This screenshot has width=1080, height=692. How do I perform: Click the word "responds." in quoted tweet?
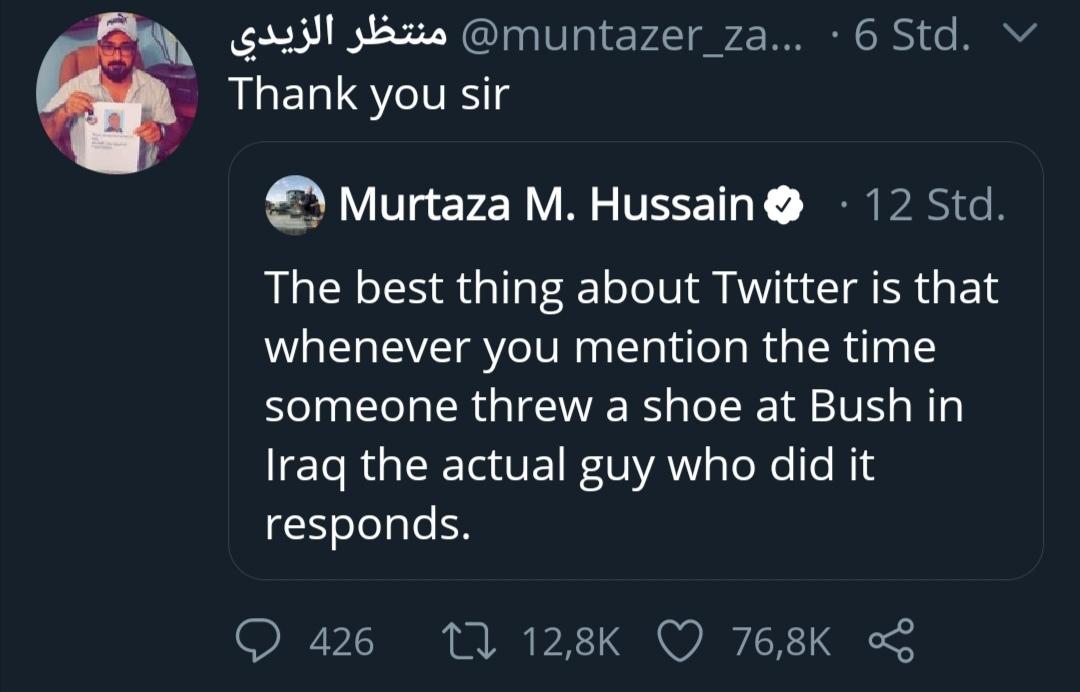367,524
